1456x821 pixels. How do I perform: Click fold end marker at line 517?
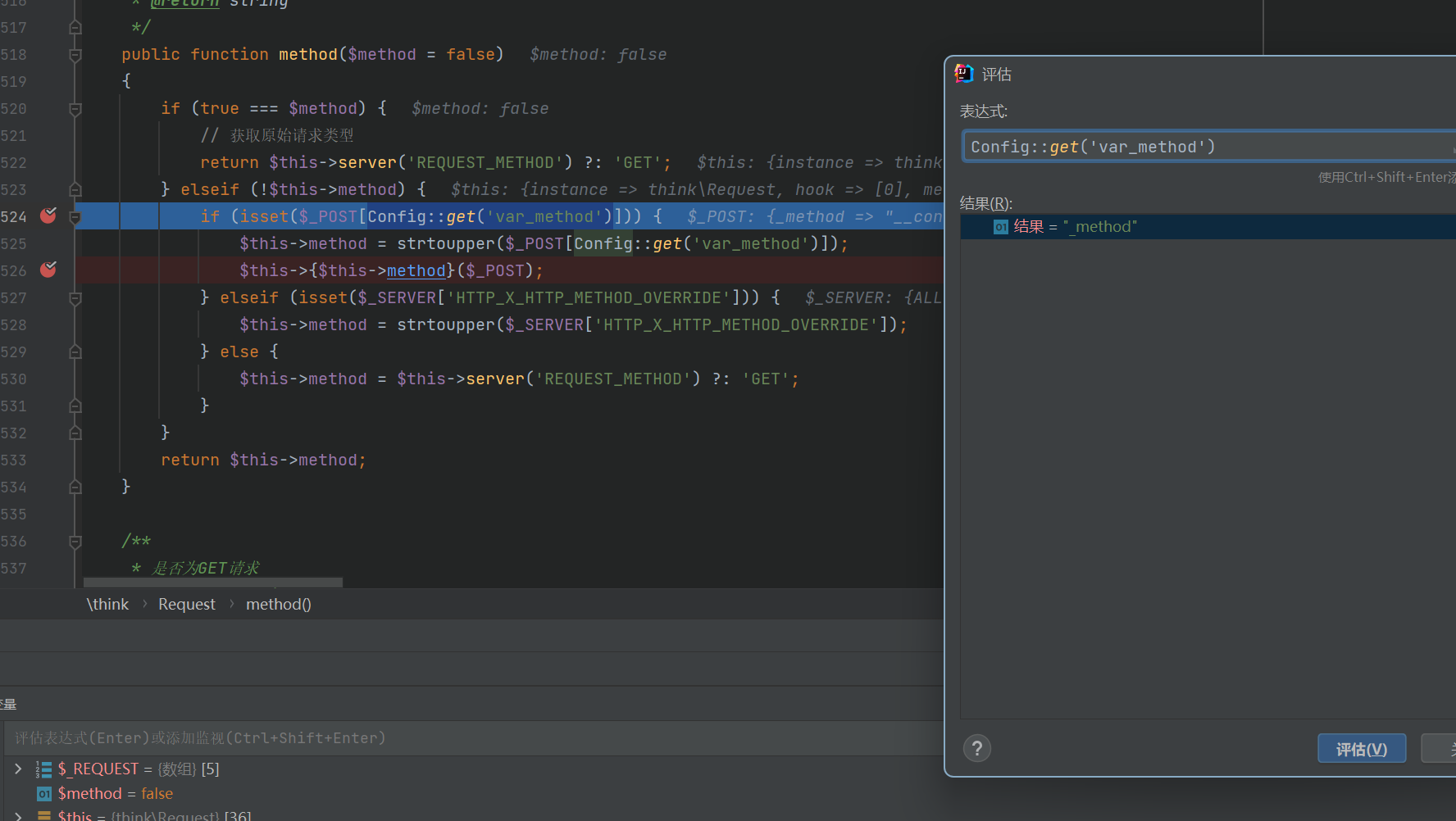pos(75,28)
